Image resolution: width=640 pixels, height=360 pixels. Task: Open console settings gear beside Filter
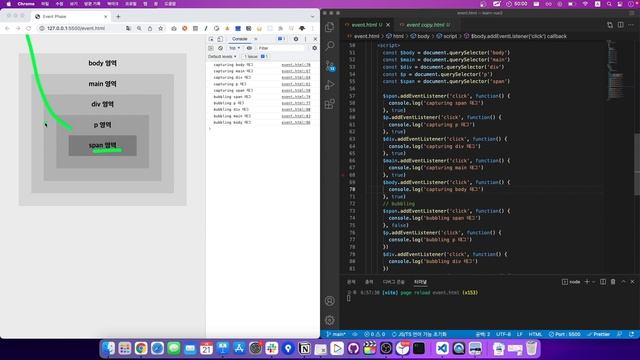314,48
